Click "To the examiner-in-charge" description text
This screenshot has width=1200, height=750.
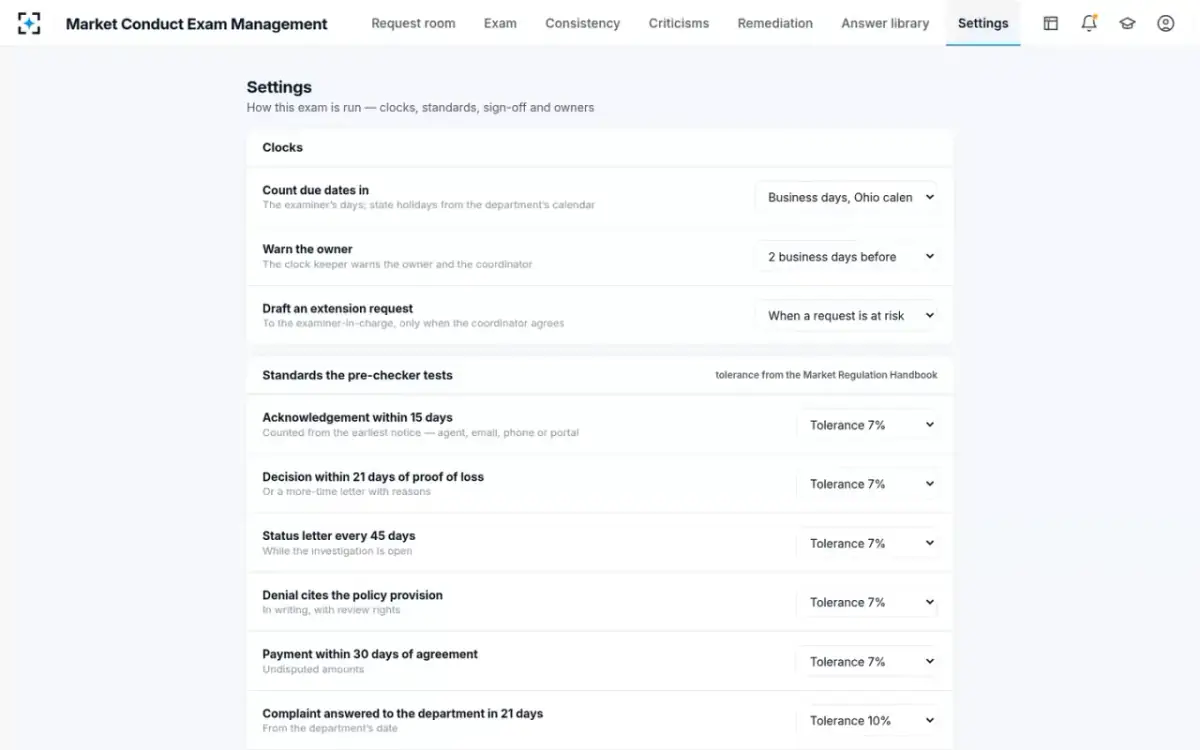pos(413,324)
